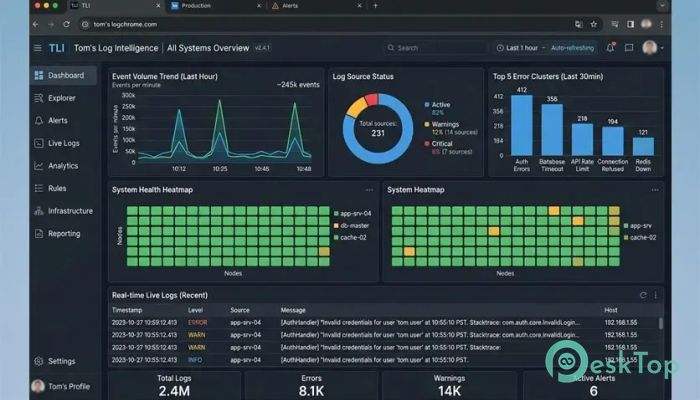This screenshot has height=400, width=700.
Task: Click the red Critical donut segment
Action: tap(371, 100)
